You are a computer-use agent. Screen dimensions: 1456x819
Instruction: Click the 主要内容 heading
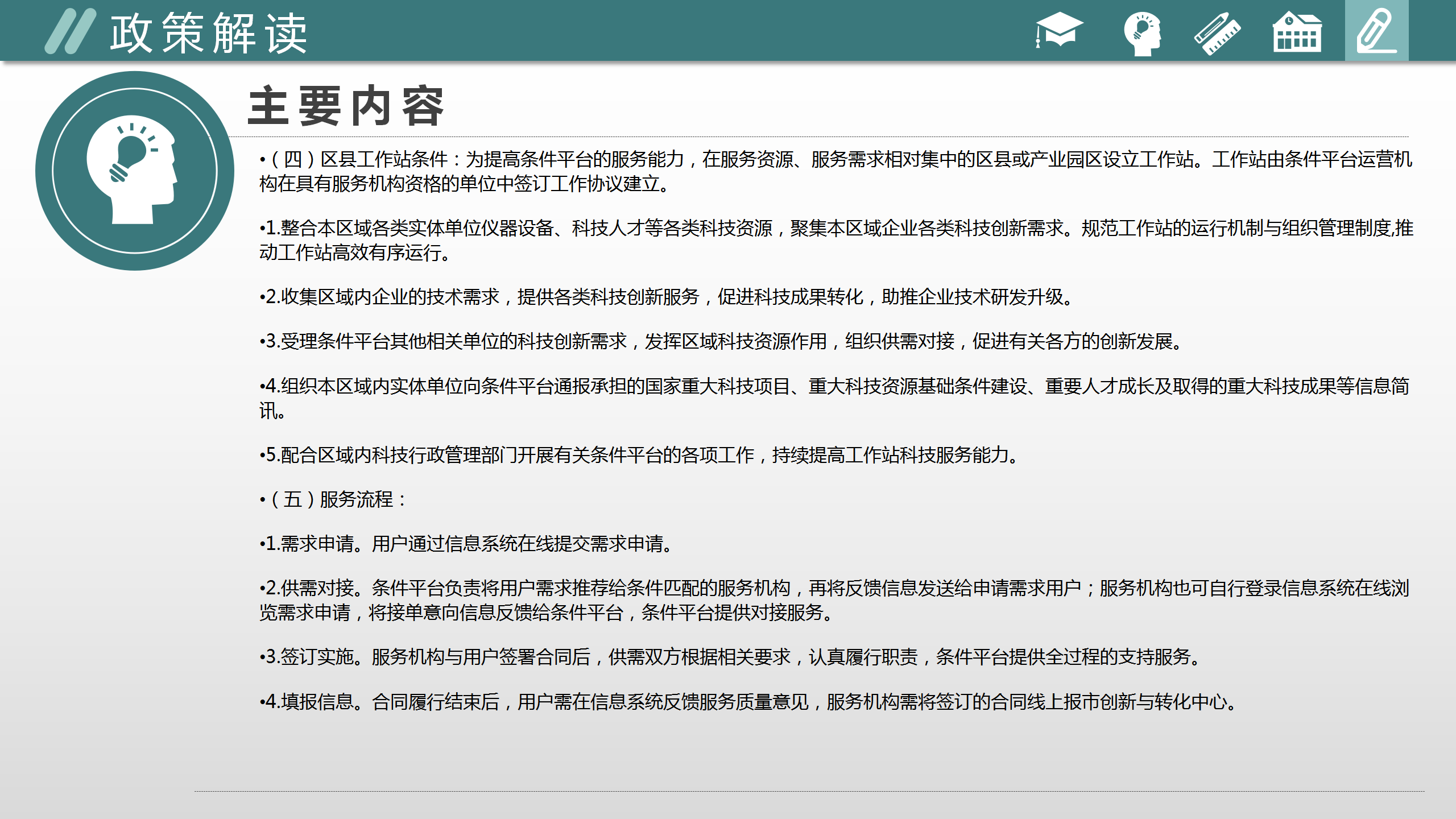(x=346, y=106)
